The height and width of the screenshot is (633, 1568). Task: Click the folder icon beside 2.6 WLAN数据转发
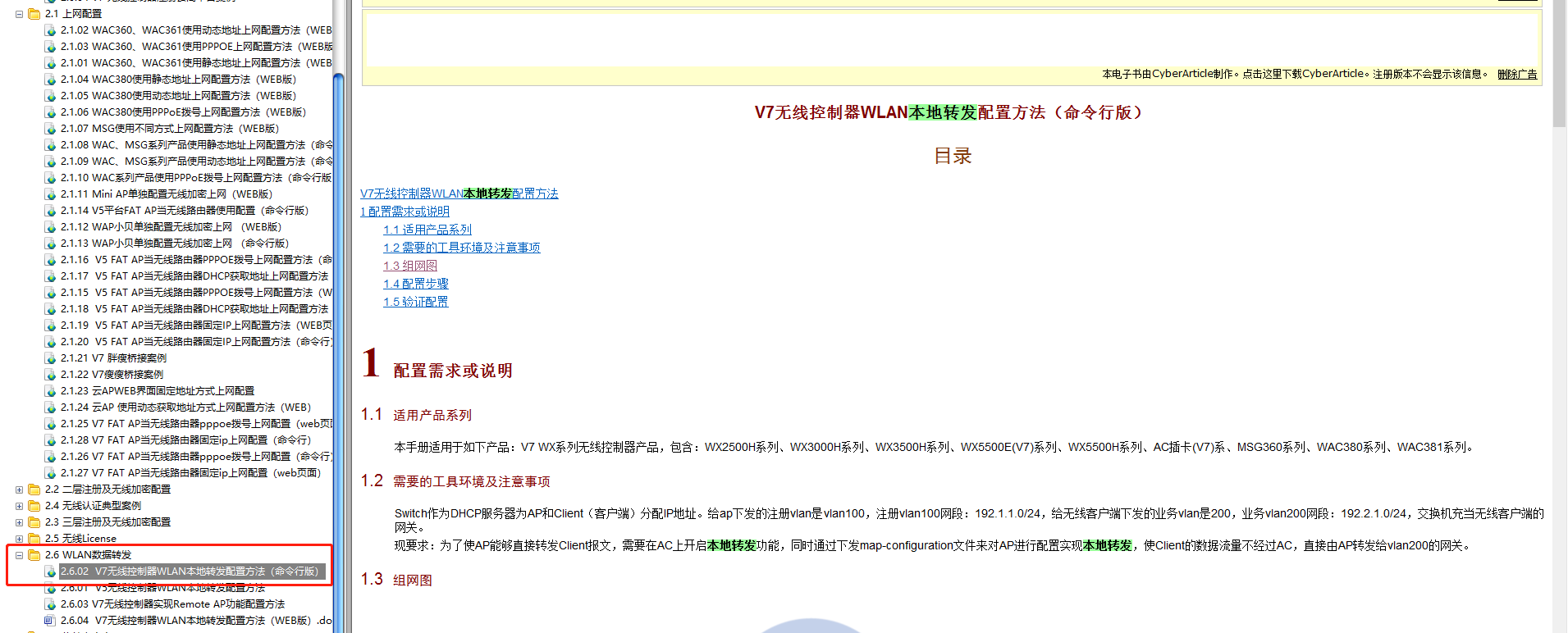coord(34,555)
